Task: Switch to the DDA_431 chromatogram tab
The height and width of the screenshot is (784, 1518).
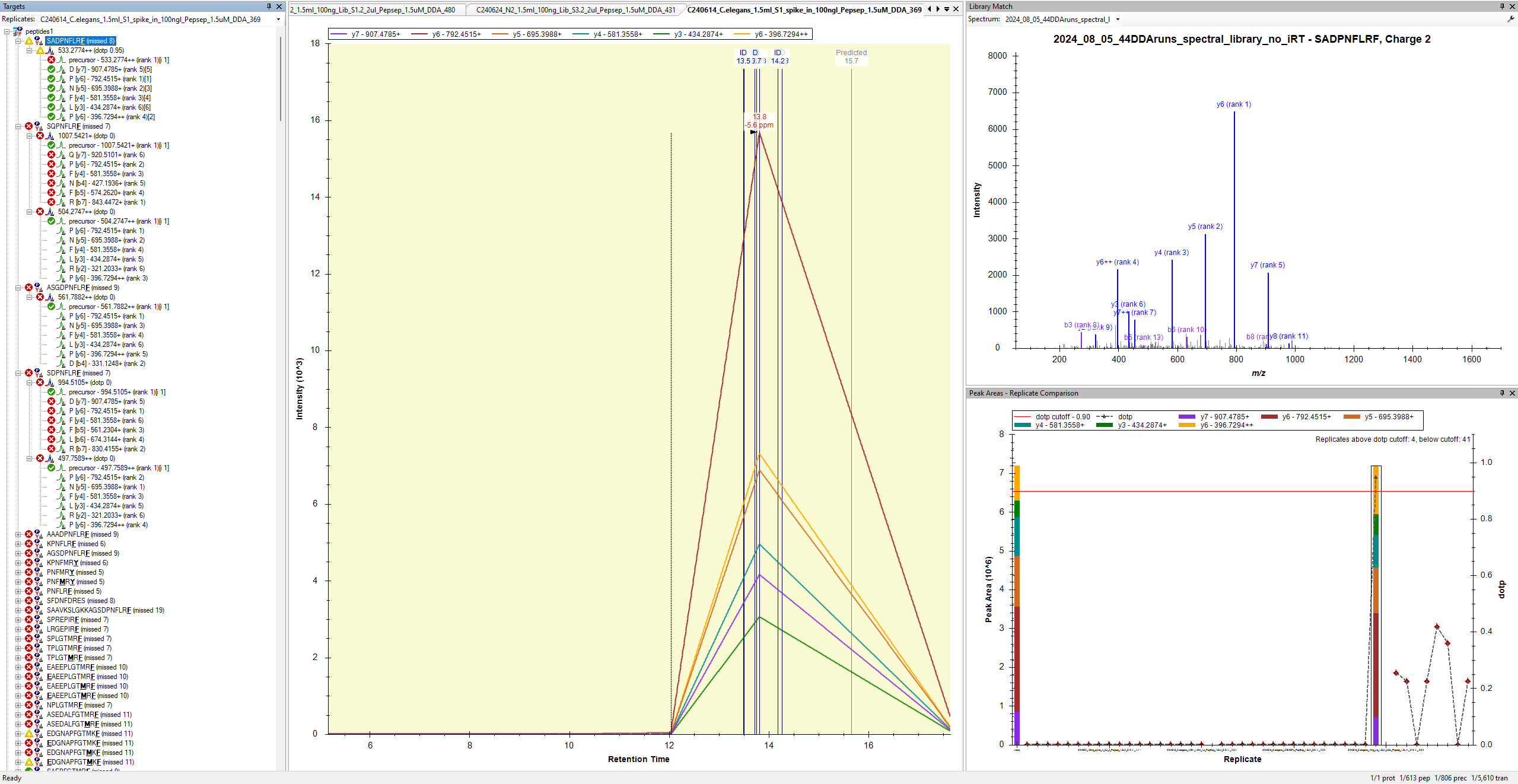Action: (574, 9)
